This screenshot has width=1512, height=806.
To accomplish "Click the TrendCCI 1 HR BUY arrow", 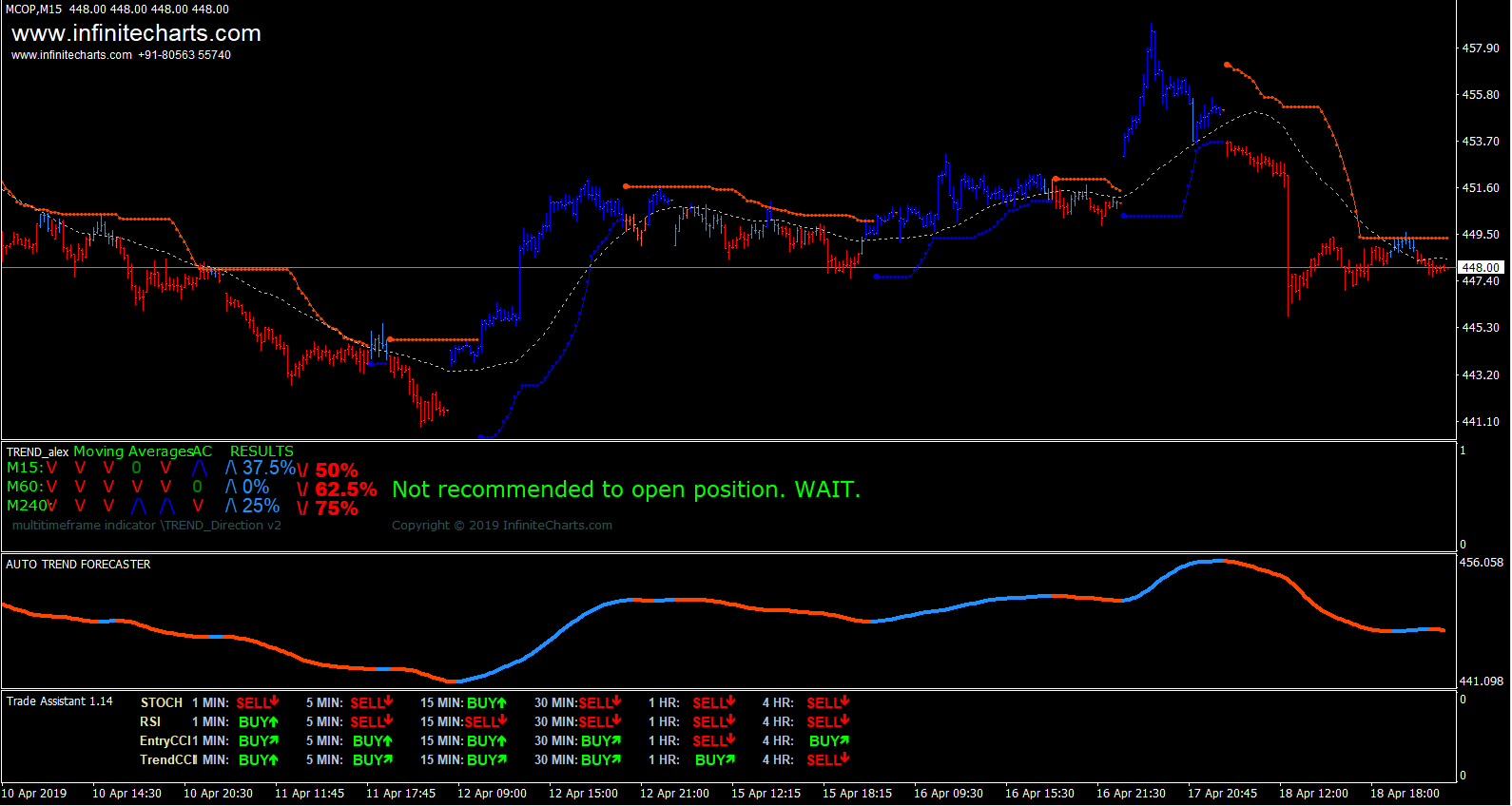I will 729,759.
